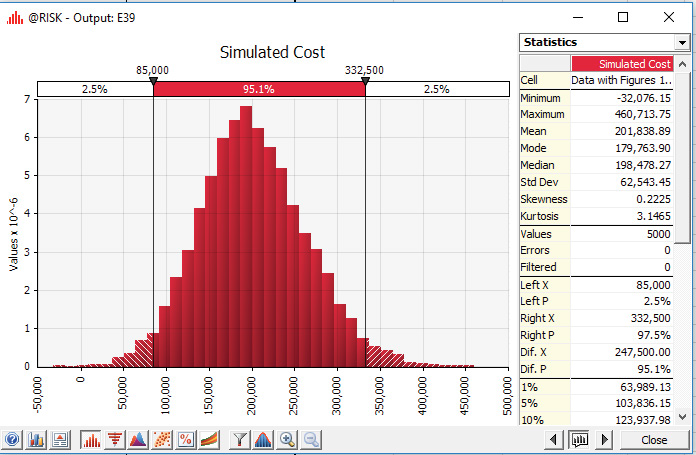Click the Left X value field 85,000
696x455 pixels.
tap(620, 285)
